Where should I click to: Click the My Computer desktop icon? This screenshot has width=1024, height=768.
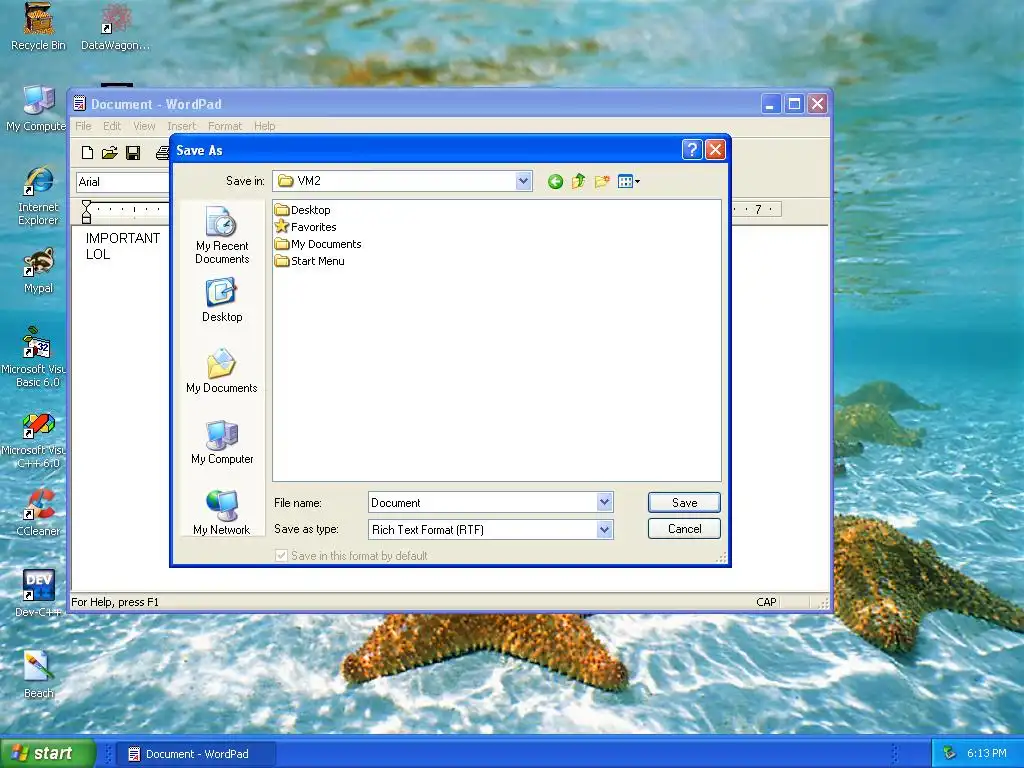click(x=36, y=108)
